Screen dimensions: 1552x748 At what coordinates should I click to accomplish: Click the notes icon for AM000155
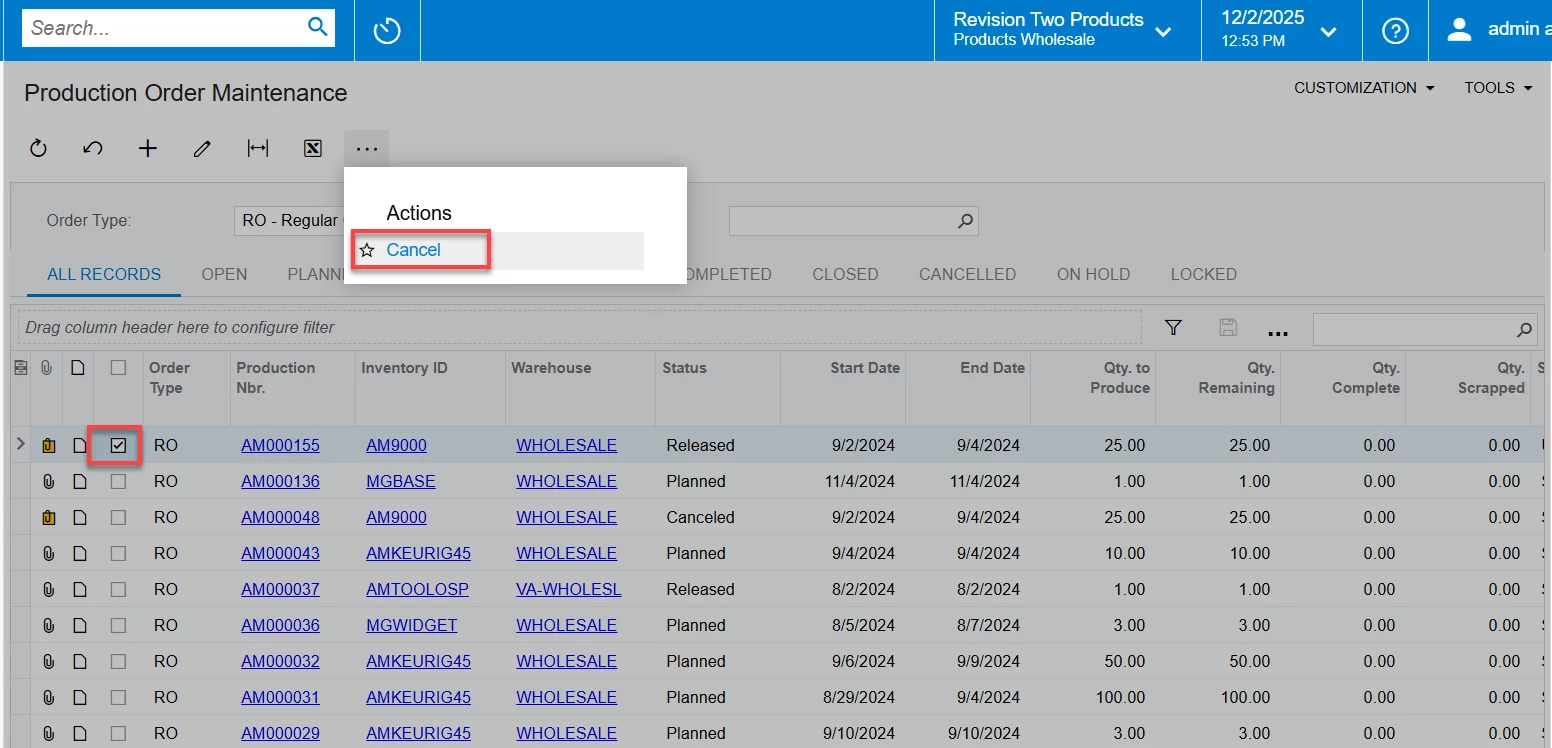coord(80,446)
